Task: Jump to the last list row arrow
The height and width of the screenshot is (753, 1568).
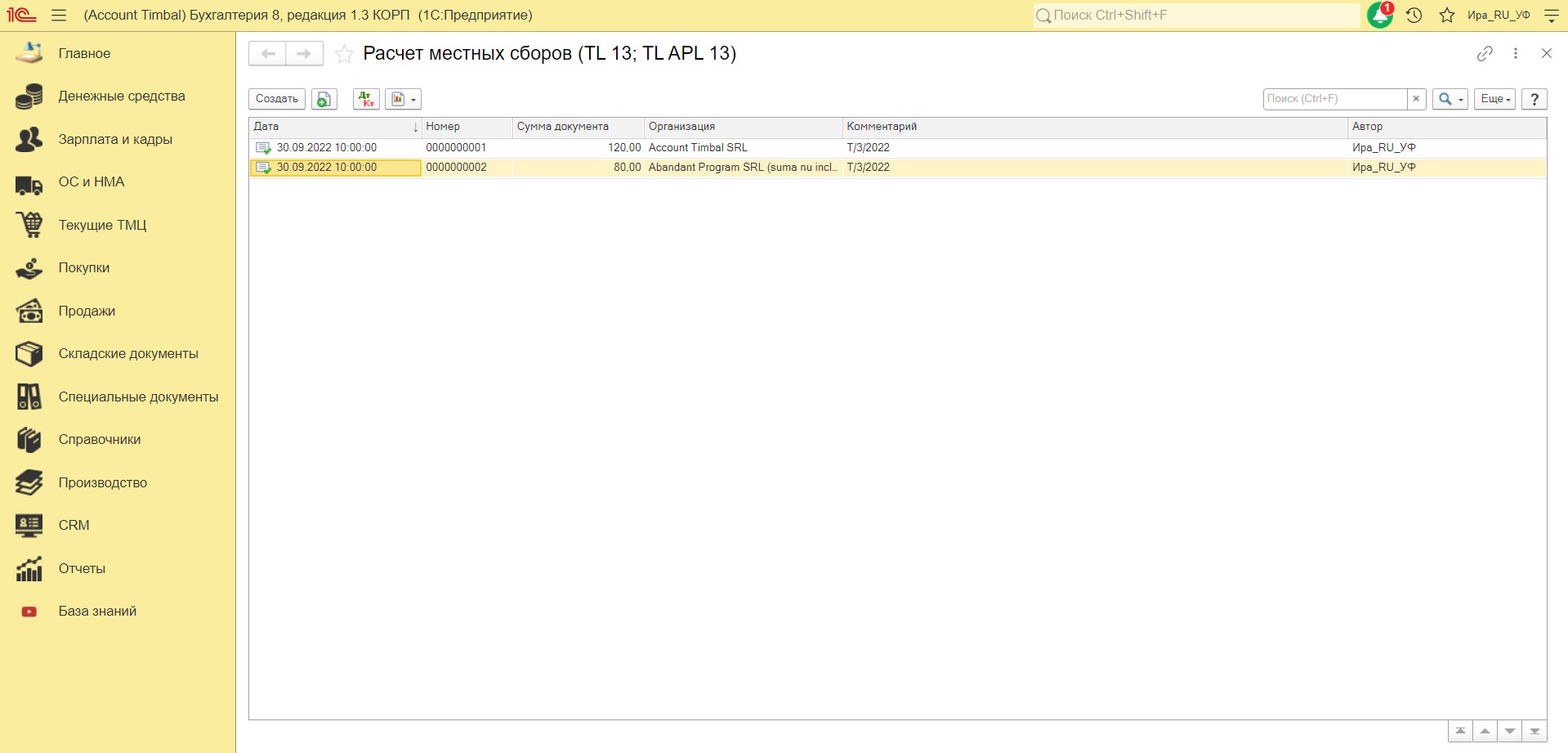Action: pos(1534,731)
